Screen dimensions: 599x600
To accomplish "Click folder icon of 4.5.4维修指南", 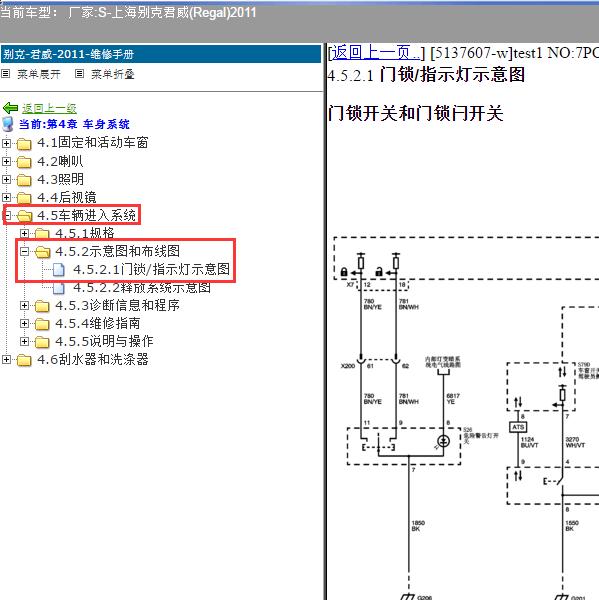I will [x=42, y=324].
